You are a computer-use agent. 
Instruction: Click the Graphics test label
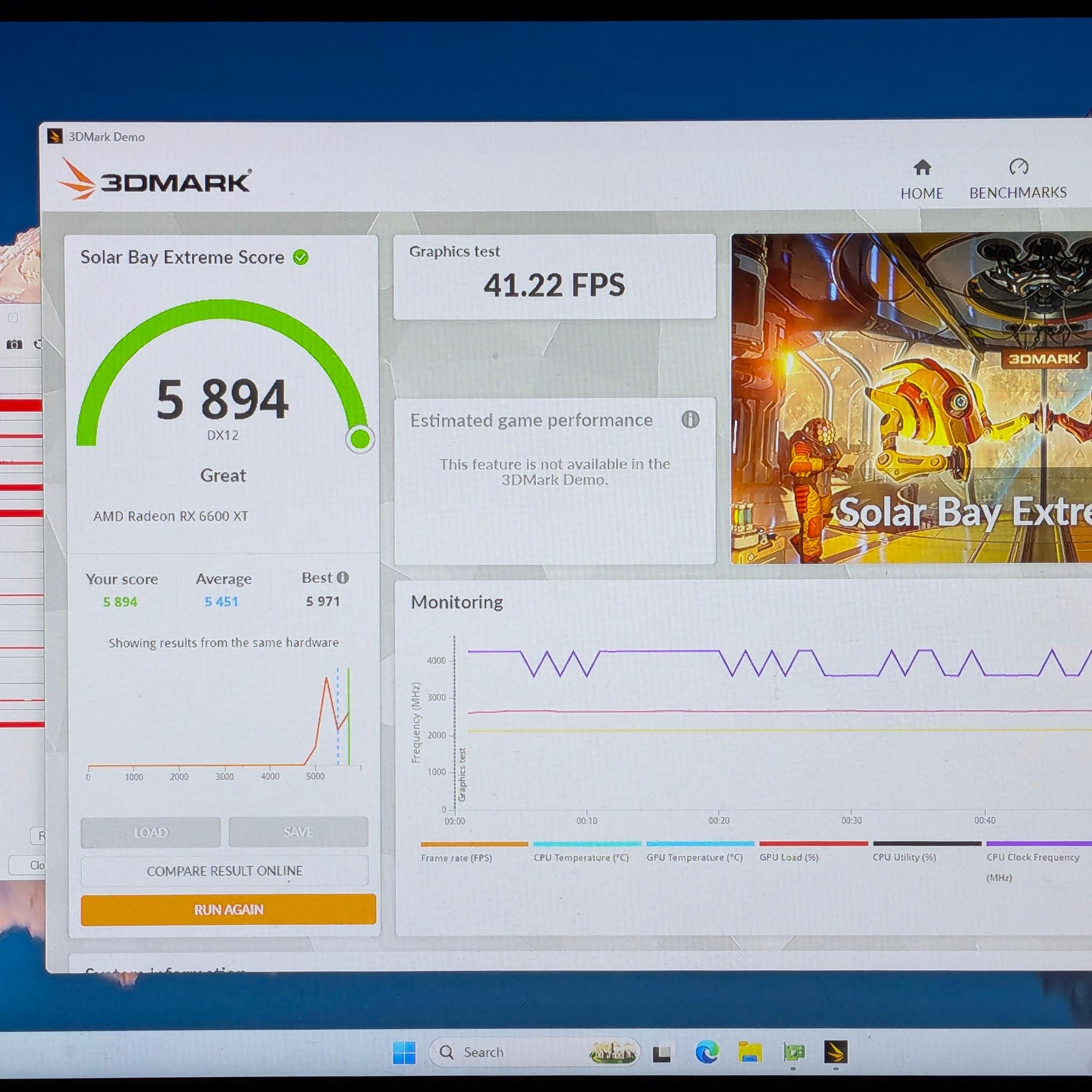coord(454,252)
